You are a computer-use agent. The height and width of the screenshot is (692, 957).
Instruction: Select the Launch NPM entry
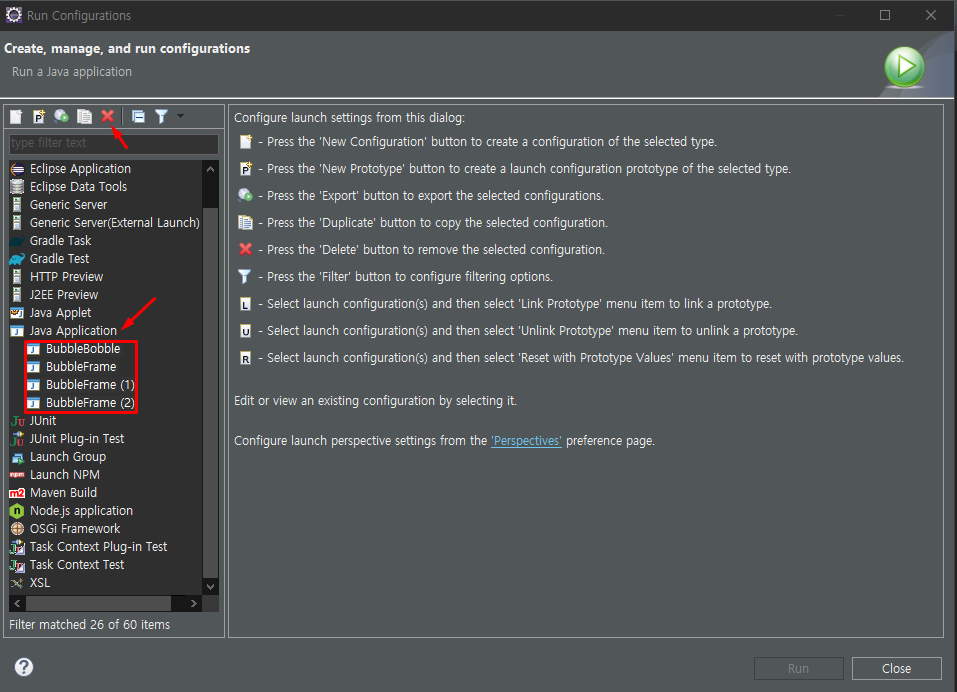coord(65,475)
